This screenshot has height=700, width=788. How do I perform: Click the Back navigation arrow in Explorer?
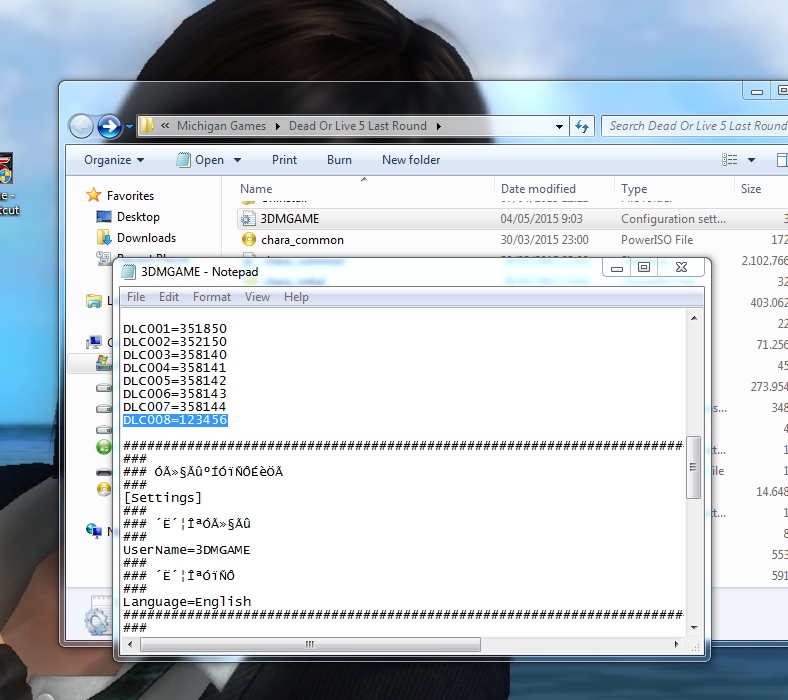point(81,127)
